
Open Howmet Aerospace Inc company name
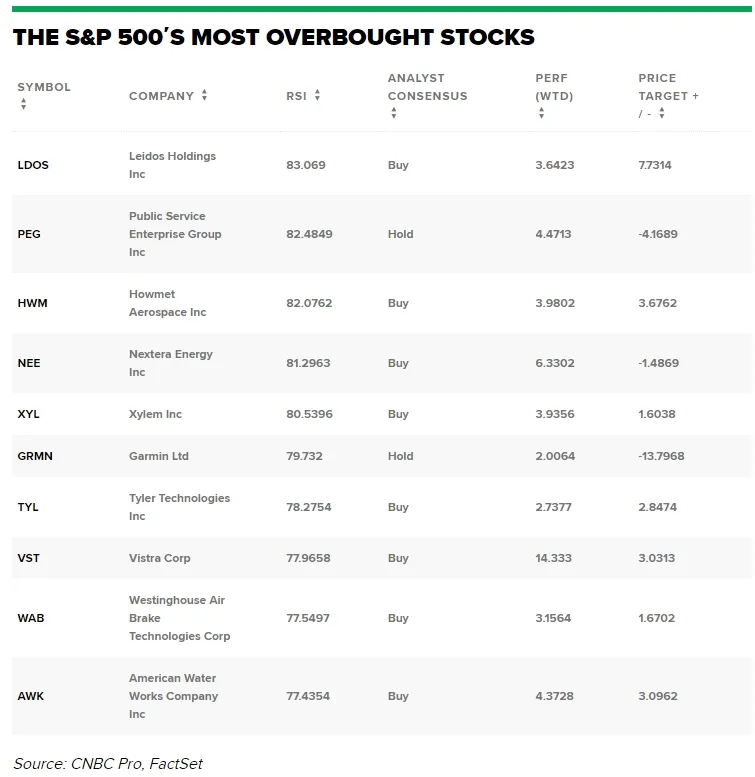point(167,303)
